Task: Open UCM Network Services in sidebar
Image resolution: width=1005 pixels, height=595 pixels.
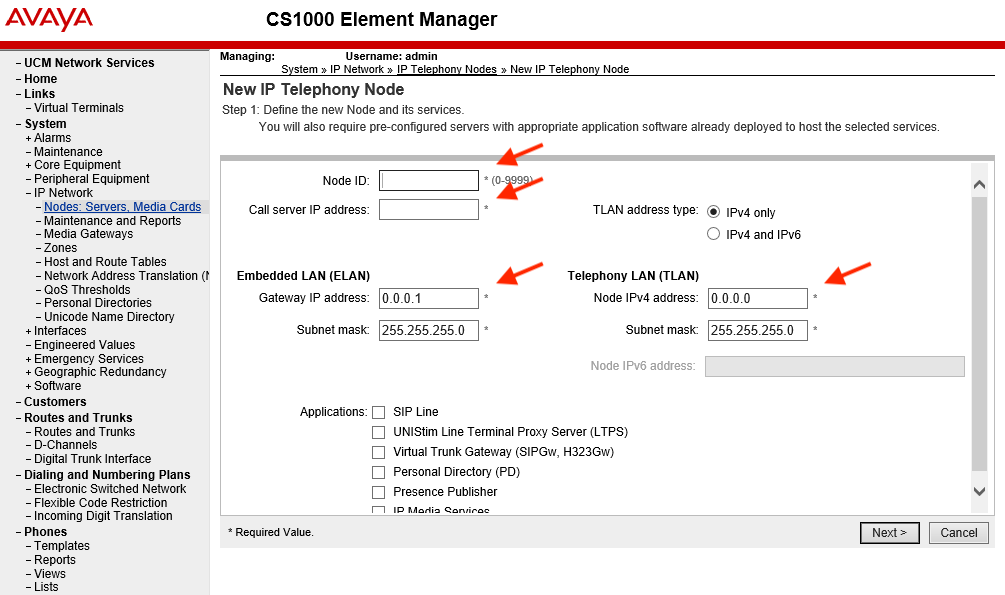Action: [x=89, y=63]
